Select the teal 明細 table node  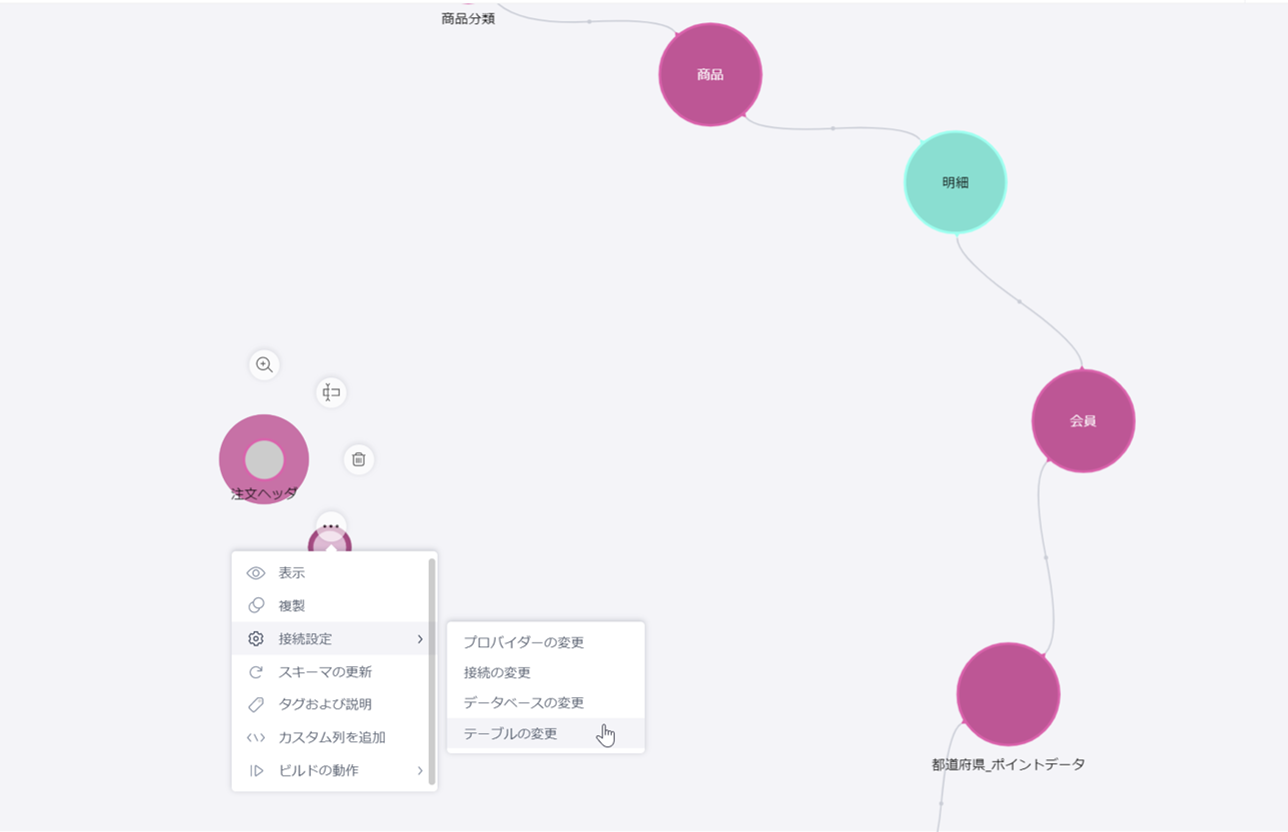pos(955,183)
